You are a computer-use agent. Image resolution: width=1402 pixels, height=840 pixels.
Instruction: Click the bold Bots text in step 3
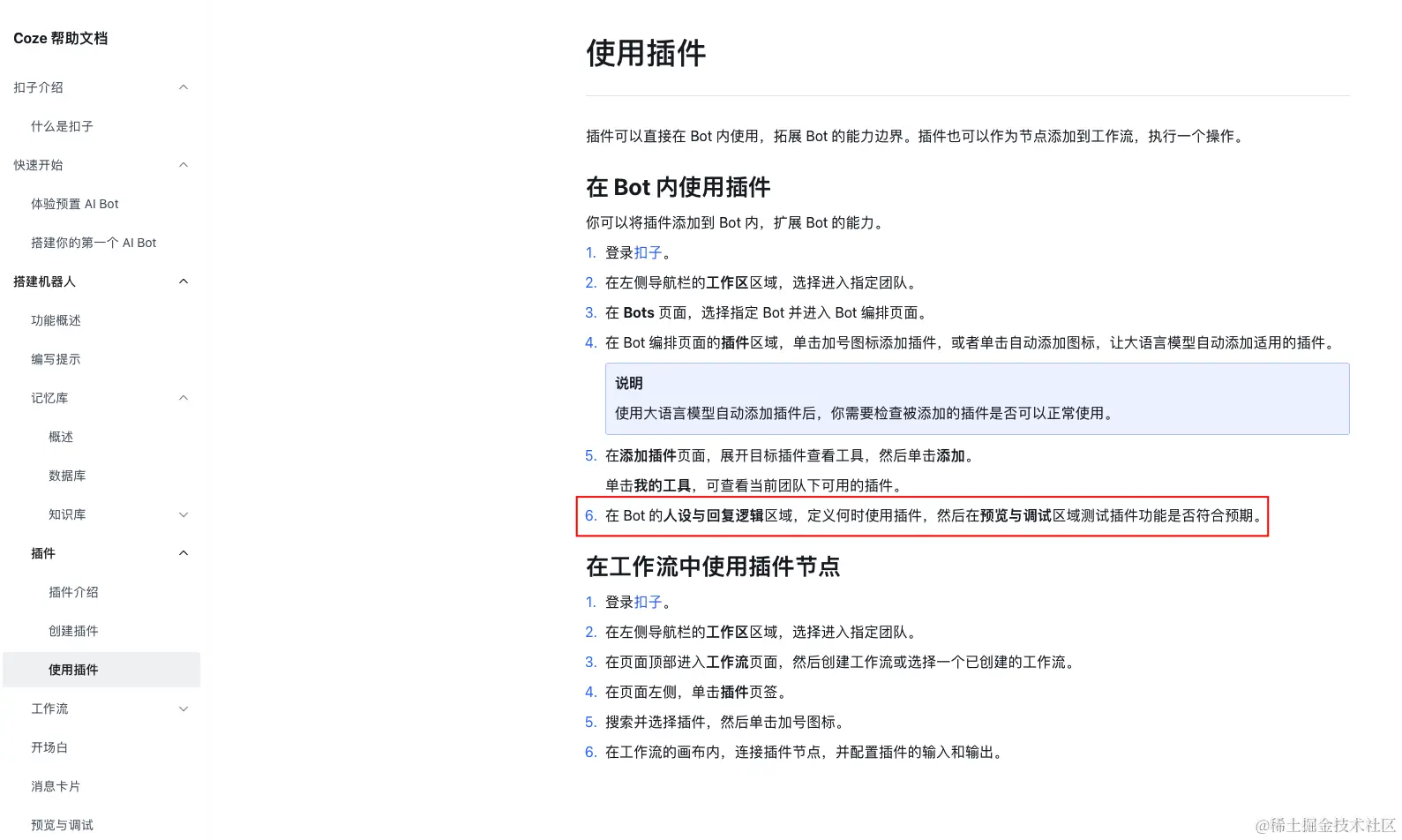pyautogui.click(x=639, y=312)
